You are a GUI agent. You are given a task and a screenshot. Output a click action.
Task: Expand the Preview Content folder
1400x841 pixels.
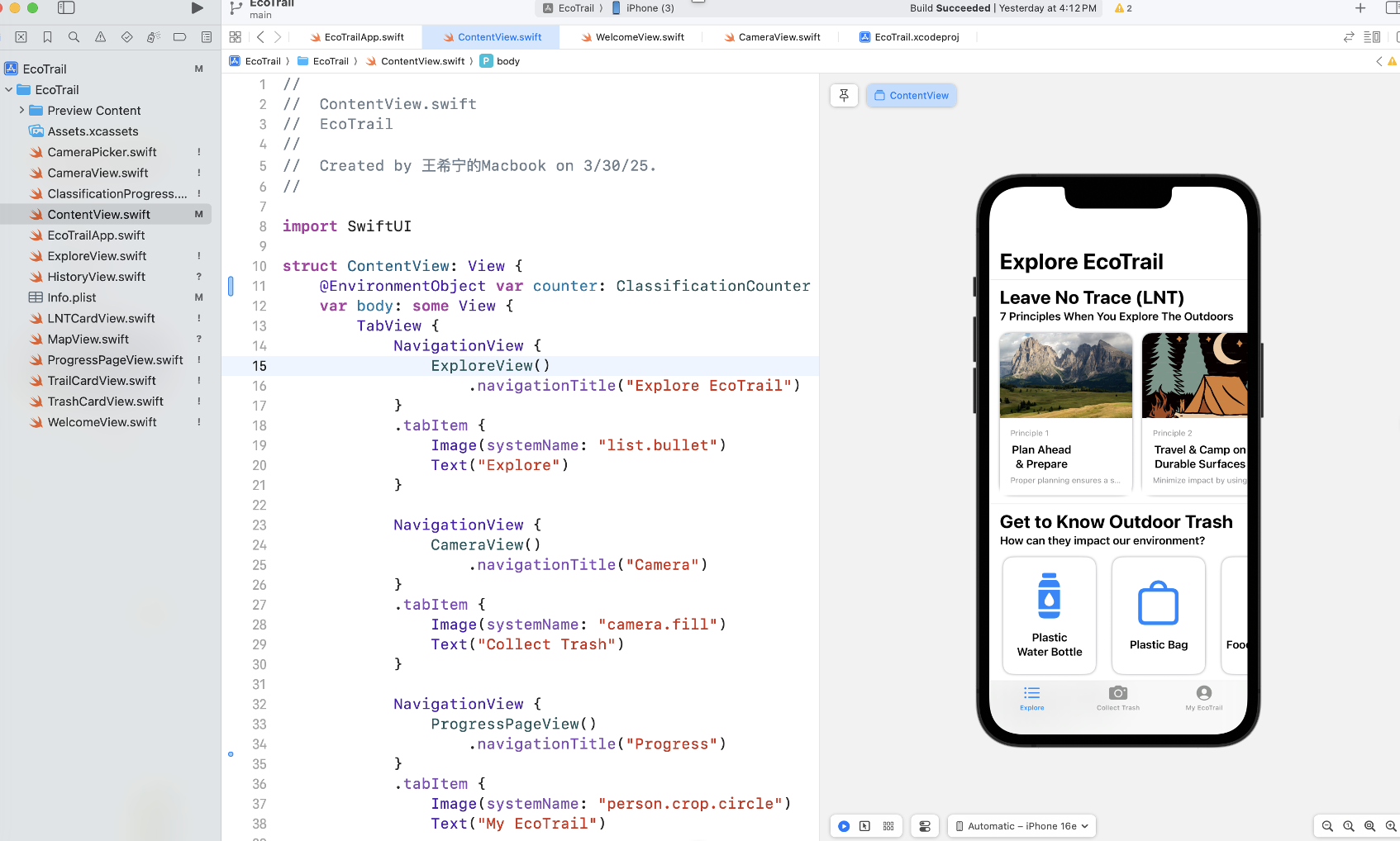[21, 111]
